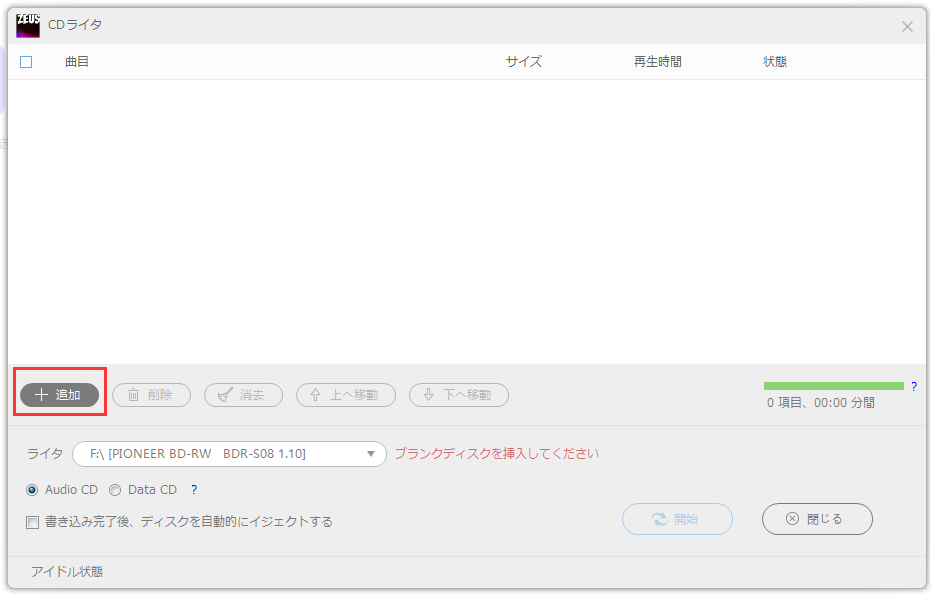Click the 曲目 column header
This screenshot has height=596, width=934.
(x=77, y=61)
